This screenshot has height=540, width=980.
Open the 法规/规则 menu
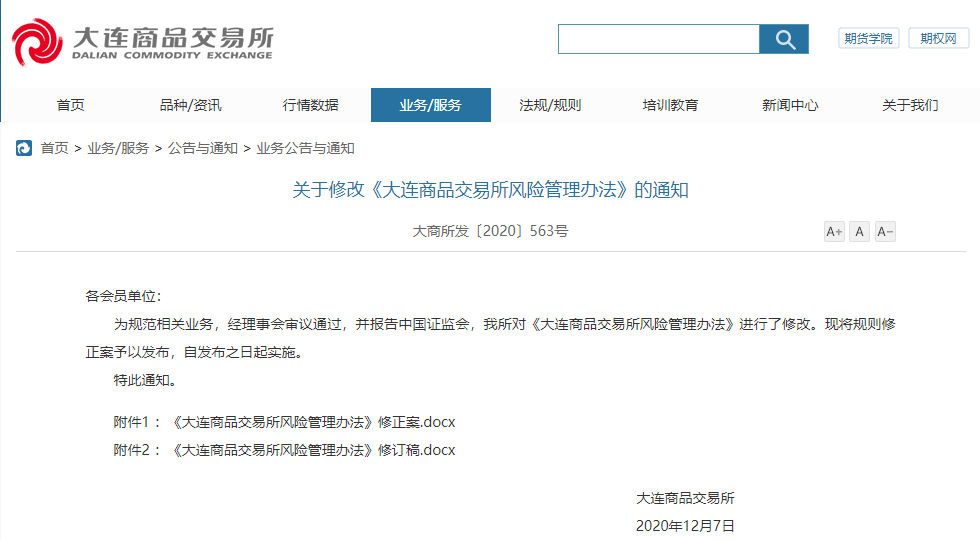coord(550,105)
